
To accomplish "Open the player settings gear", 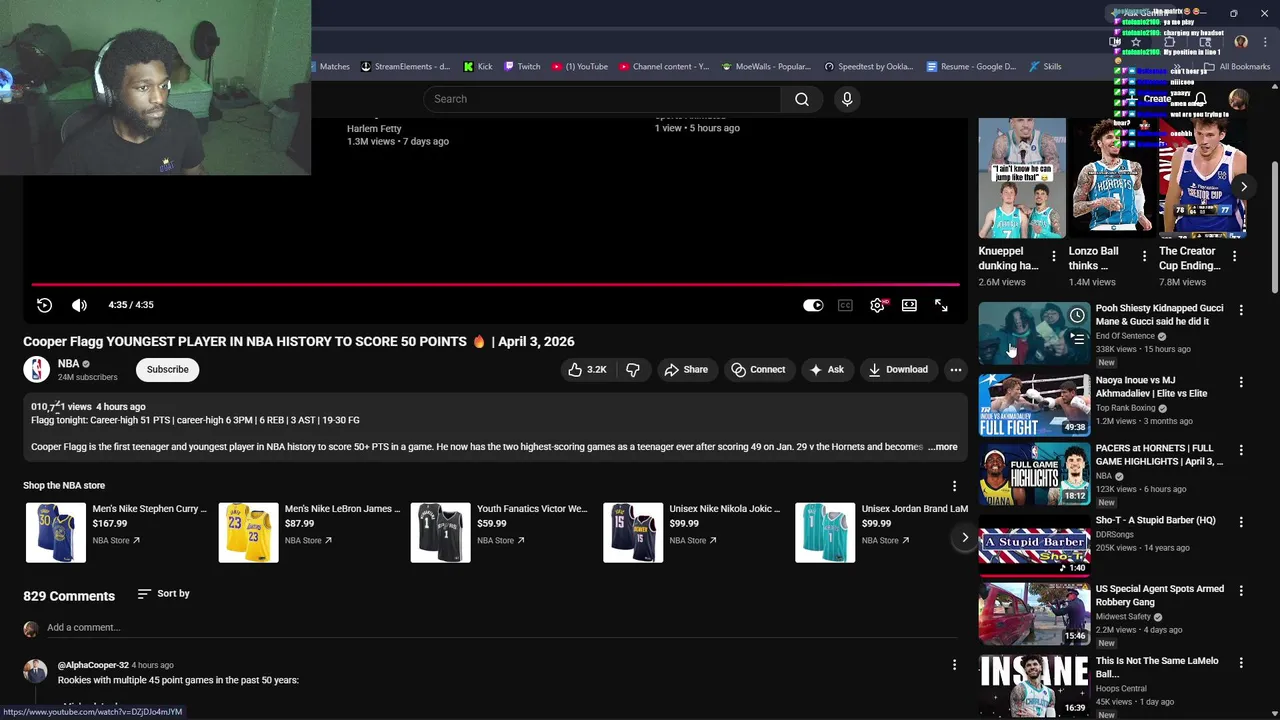I will 877,305.
